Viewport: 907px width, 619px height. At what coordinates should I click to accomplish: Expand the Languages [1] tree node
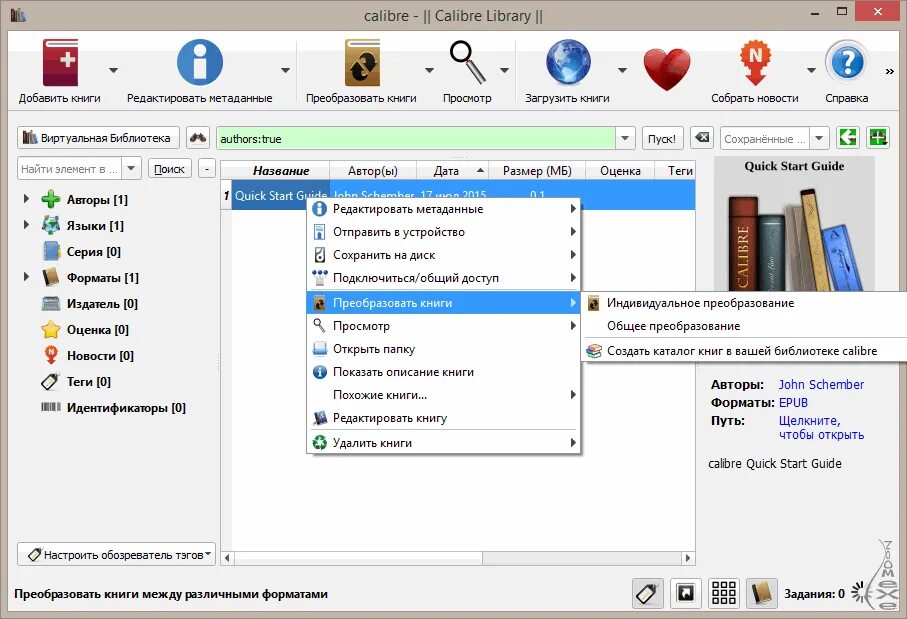pyautogui.click(x=26, y=224)
